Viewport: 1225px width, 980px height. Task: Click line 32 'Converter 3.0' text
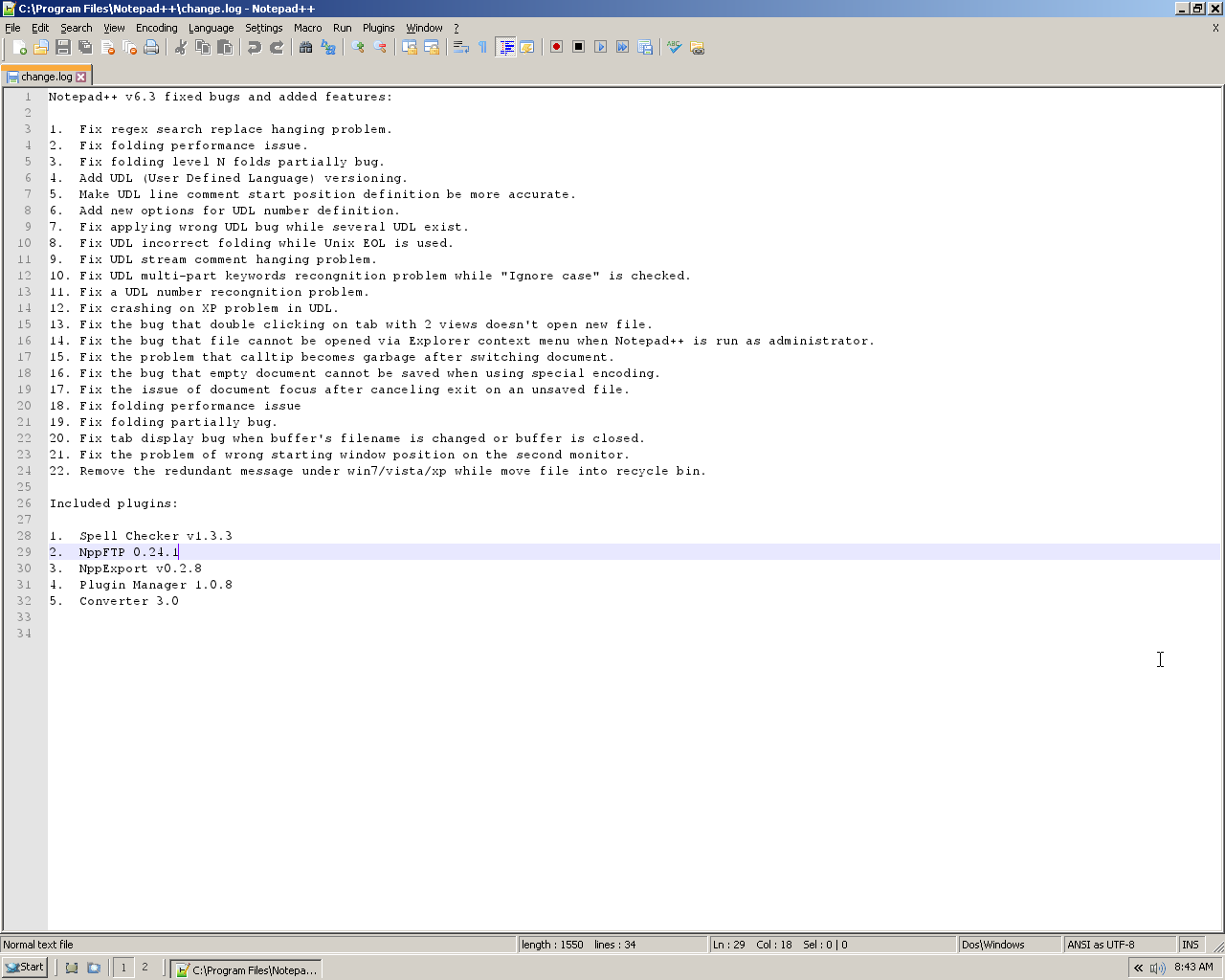129,601
